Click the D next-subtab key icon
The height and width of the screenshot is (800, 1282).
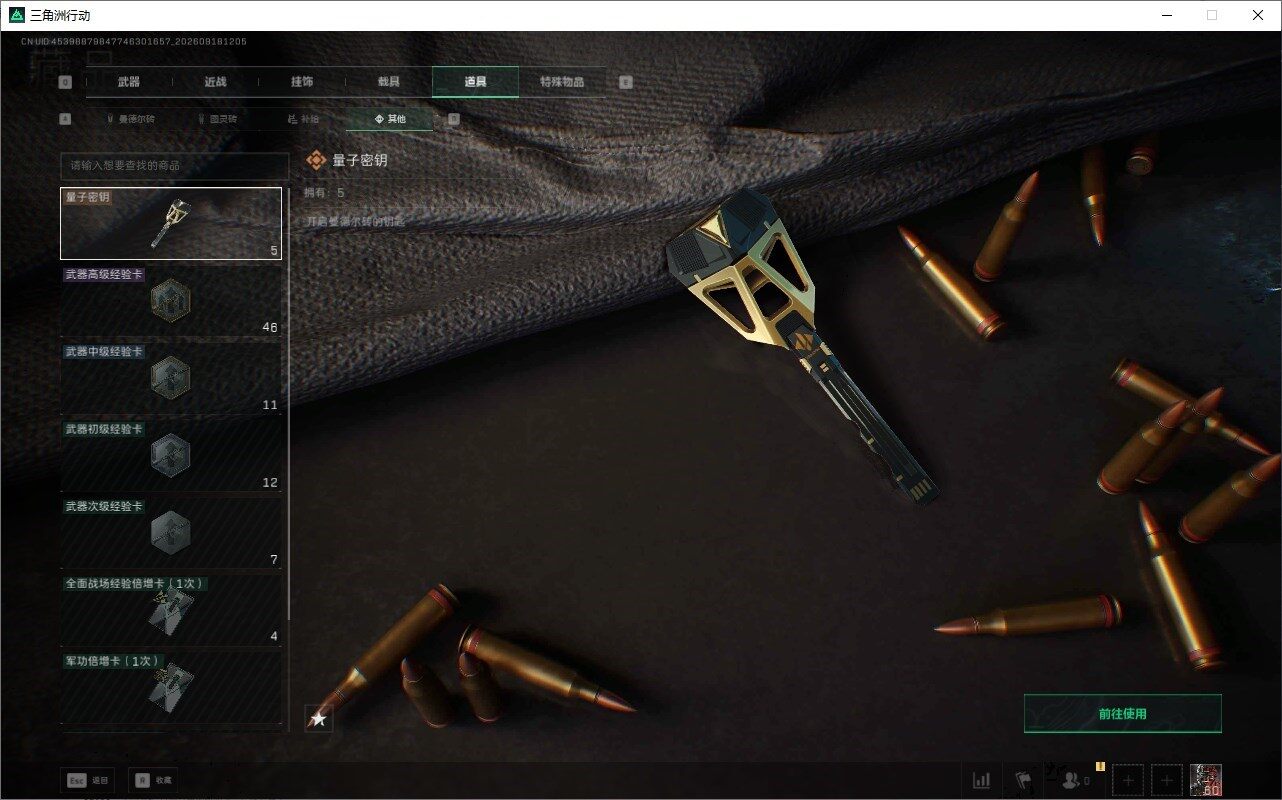pos(453,119)
